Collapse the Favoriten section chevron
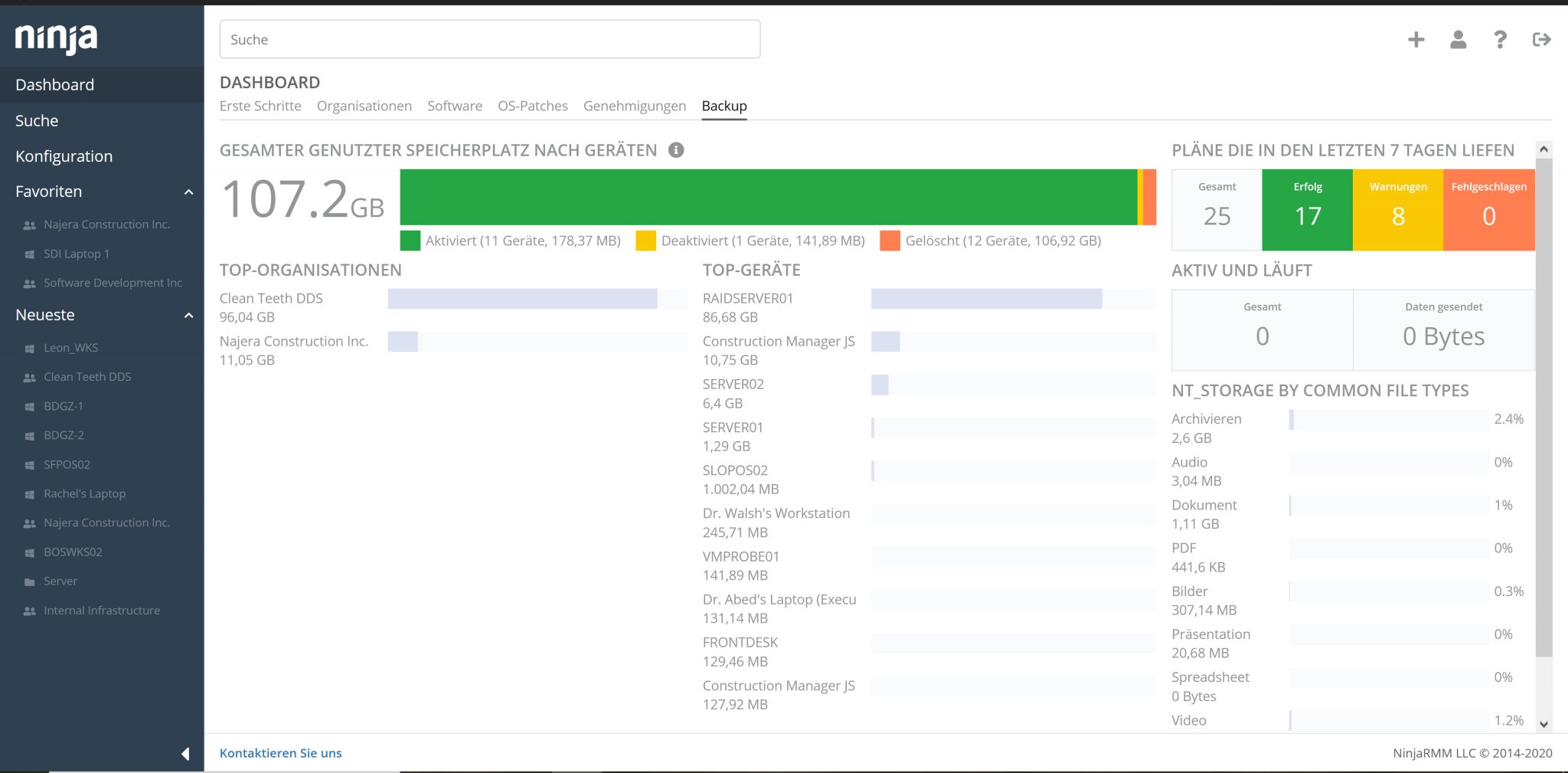The image size is (1568, 773). pos(188,192)
